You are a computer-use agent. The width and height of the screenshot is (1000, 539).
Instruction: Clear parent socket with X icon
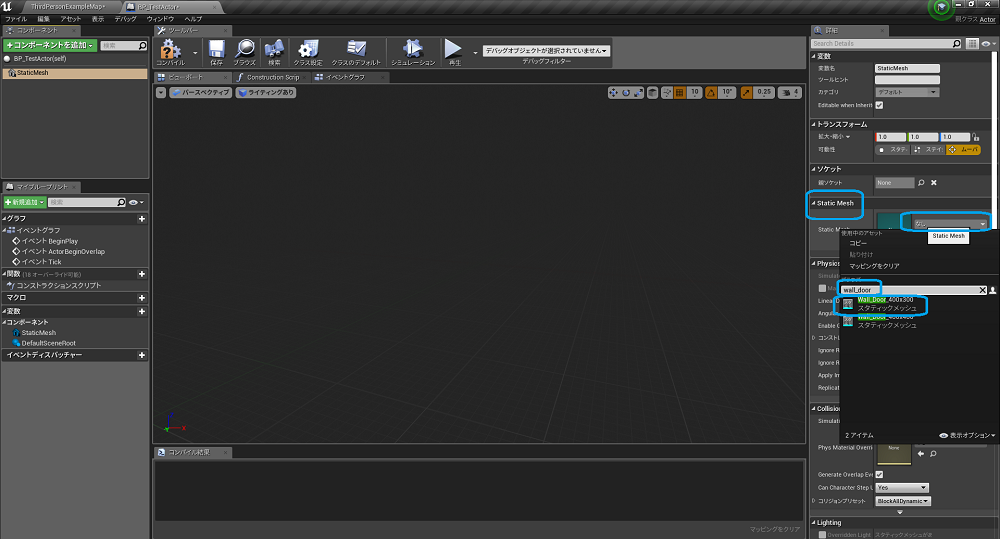point(934,182)
